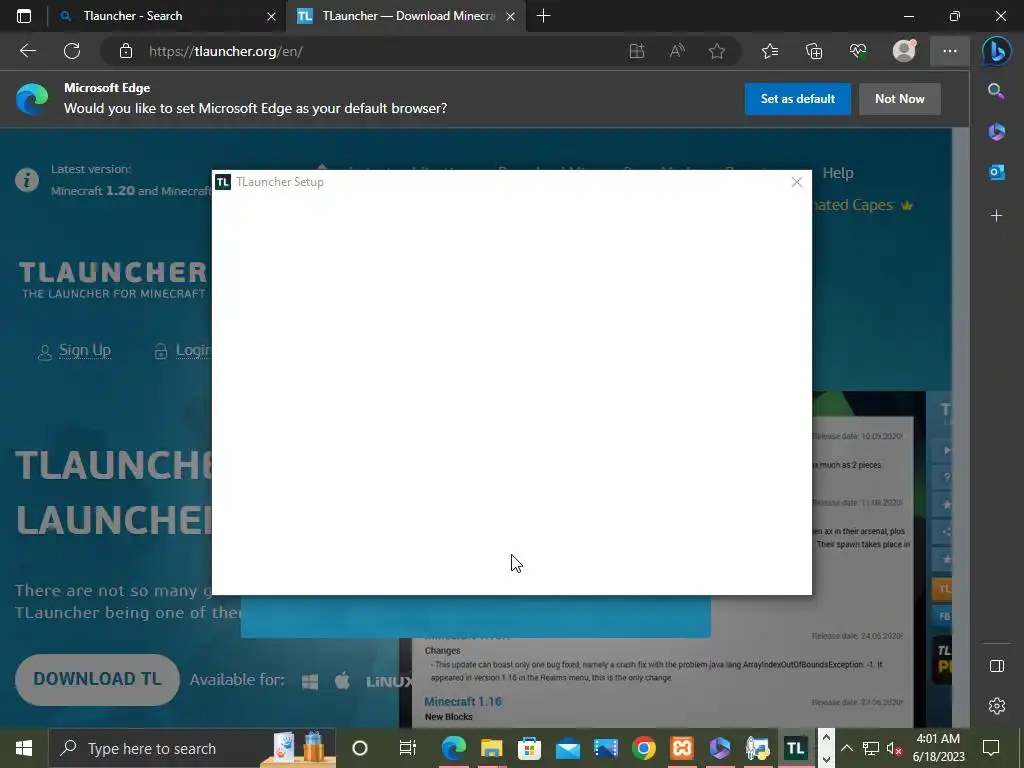Open Mail app from the taskbar

(568, 749)
